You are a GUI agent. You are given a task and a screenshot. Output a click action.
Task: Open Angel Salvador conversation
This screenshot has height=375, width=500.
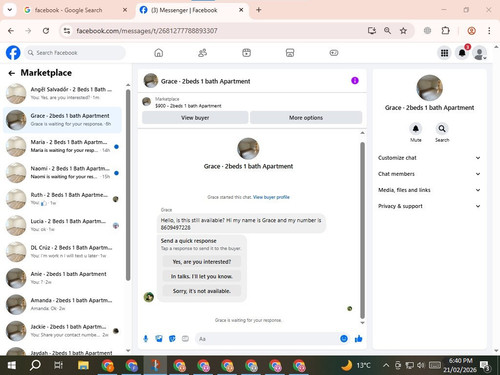coord(63,94)
